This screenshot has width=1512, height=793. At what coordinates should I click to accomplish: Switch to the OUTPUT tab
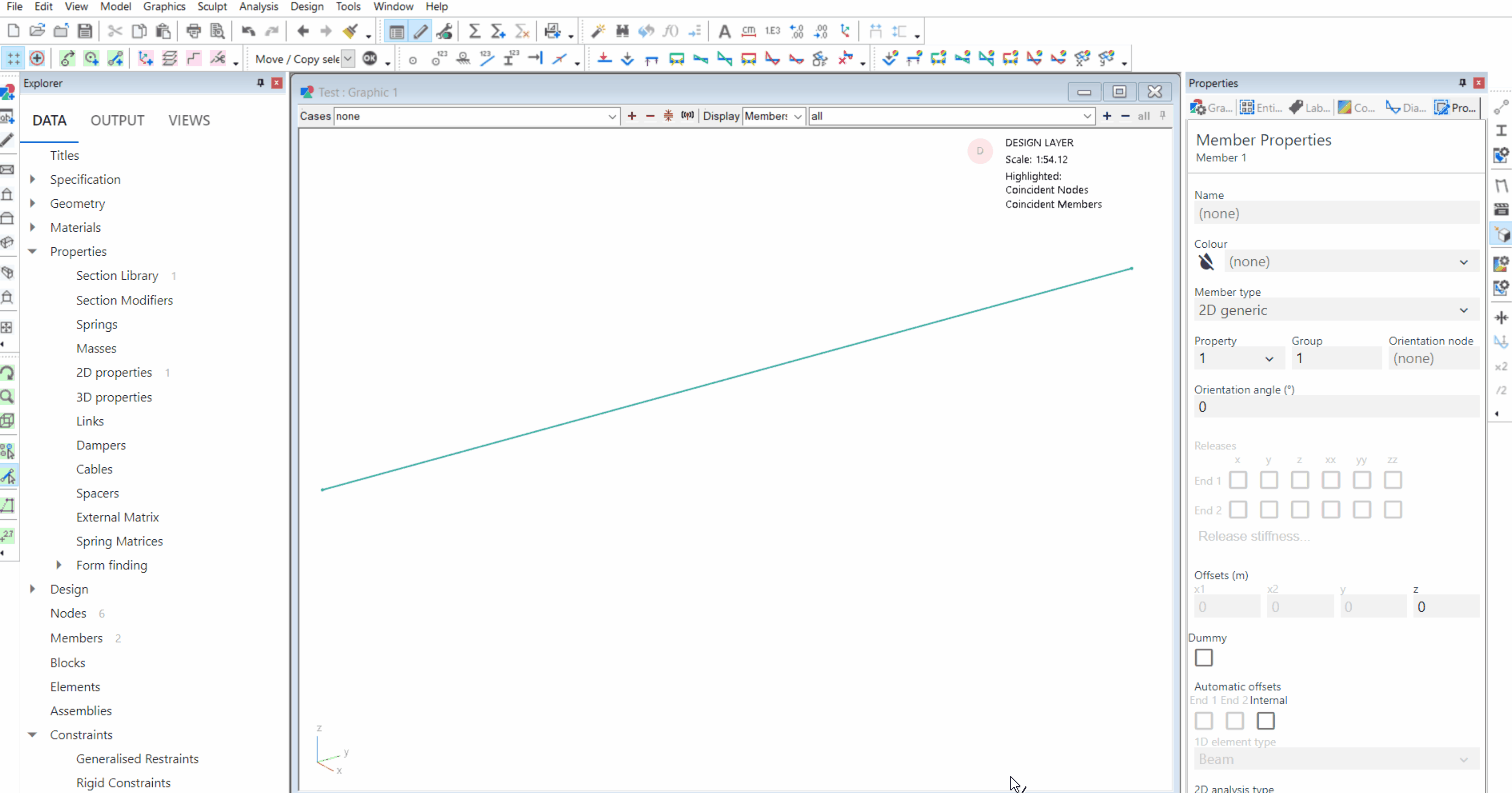[x=117, y=121]
